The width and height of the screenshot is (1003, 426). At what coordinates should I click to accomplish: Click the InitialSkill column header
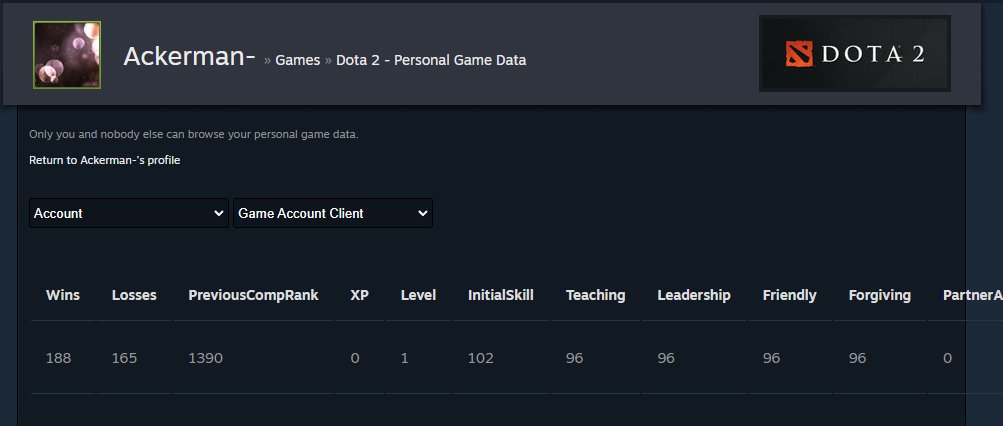click(501, 295)
